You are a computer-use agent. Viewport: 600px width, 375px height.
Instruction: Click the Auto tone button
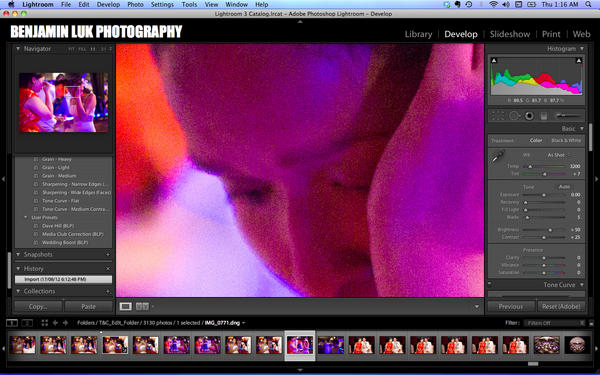[564, 187]
